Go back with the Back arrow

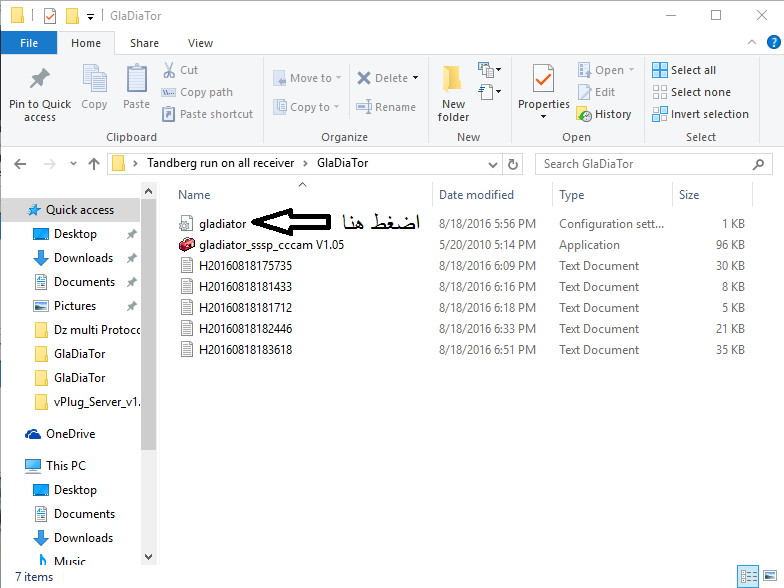click(20, 164)
